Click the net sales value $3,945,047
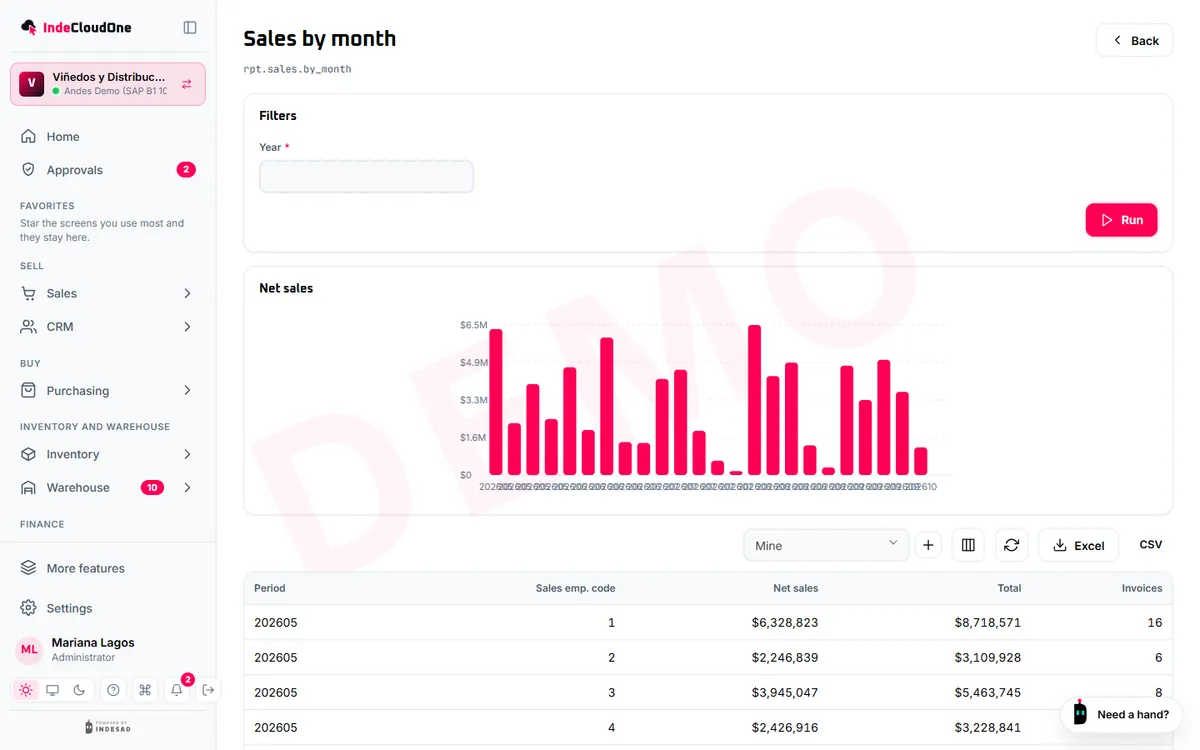 point(785,692)
